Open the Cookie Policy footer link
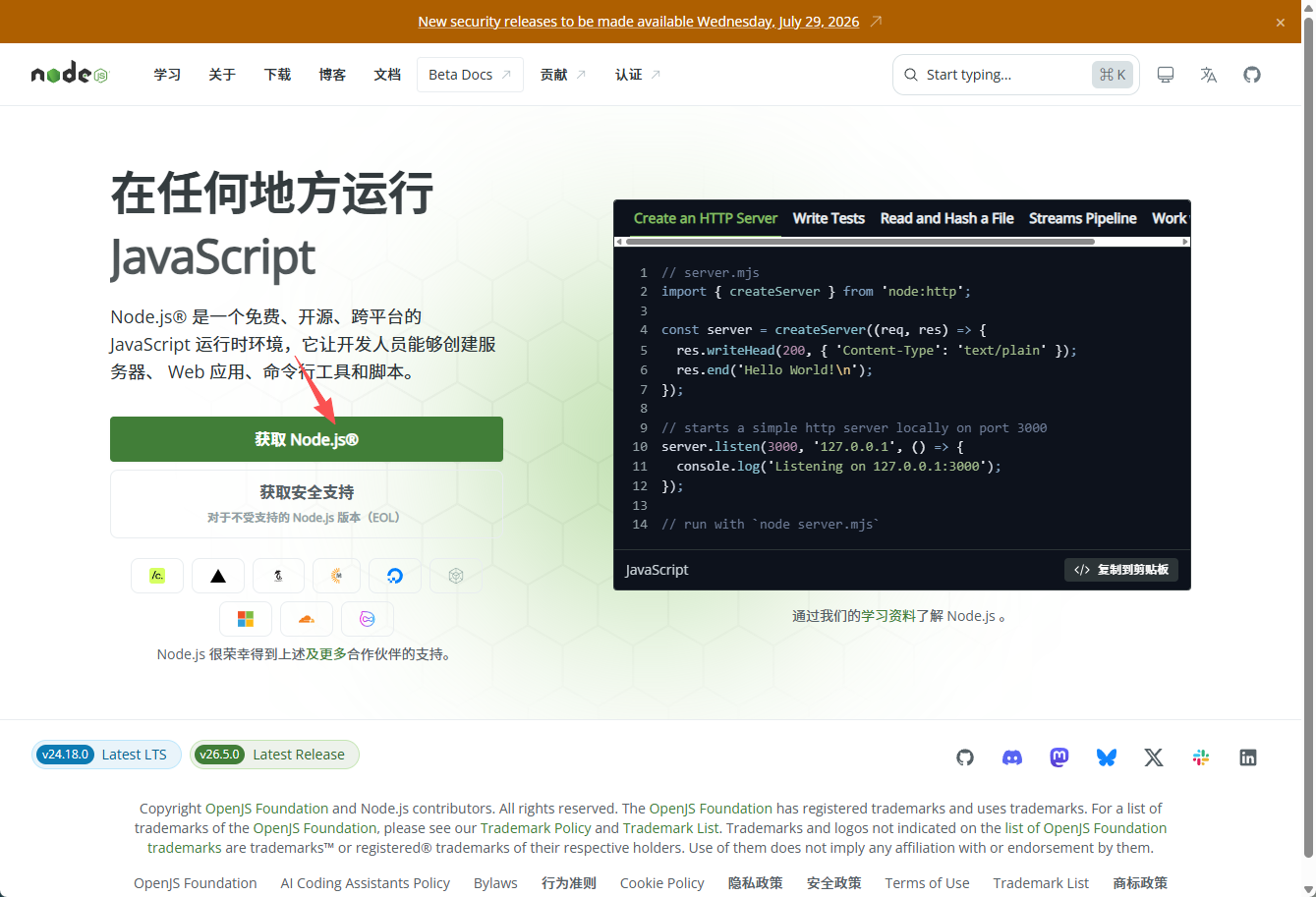This screenshot has width=1316, height=897. (x=662, y=883)
